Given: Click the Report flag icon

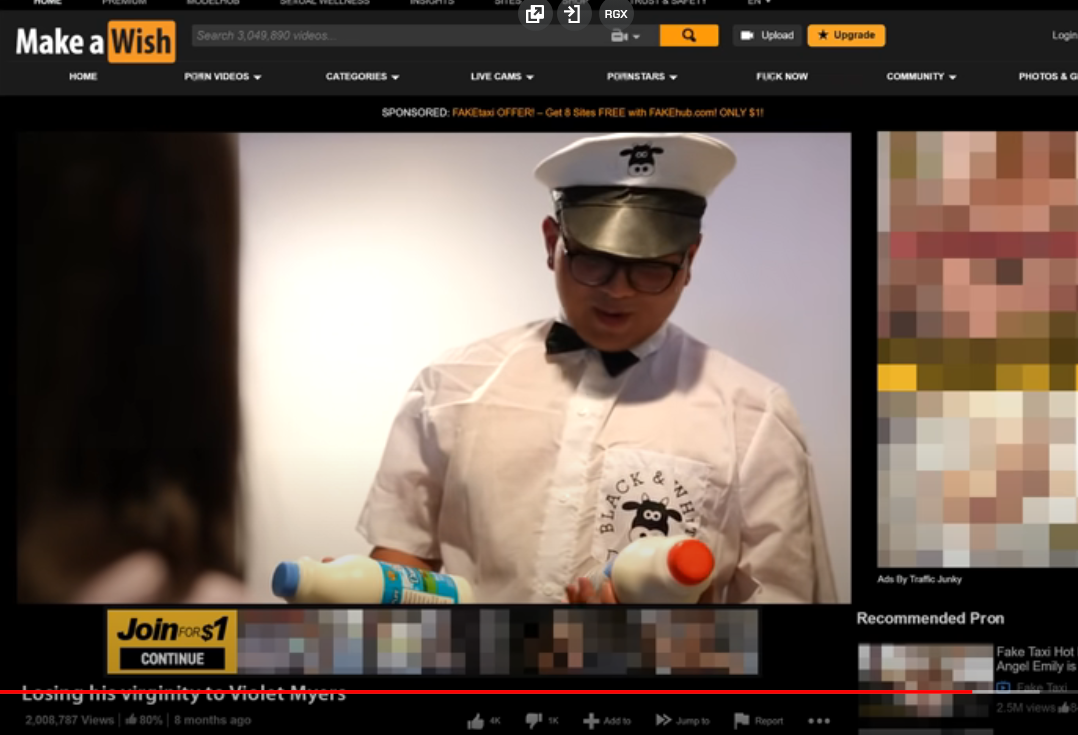Looking at the screenshot, I should tap(741, 721).
